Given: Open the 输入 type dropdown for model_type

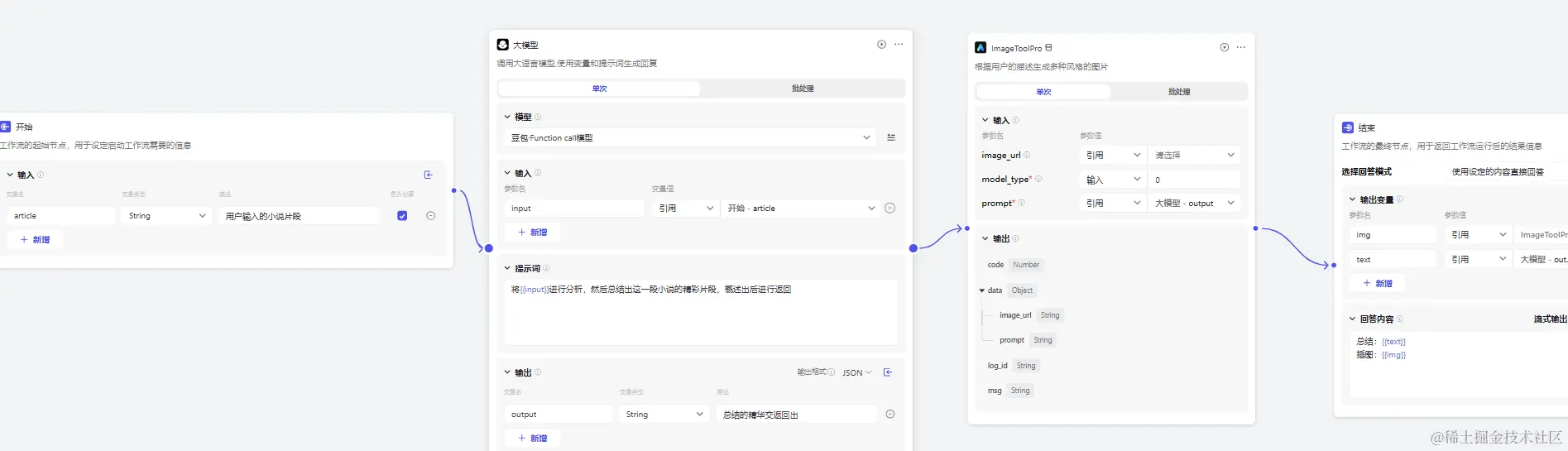Looking at the screenshot, I should pyautogui.click(x=1112, y=180).
